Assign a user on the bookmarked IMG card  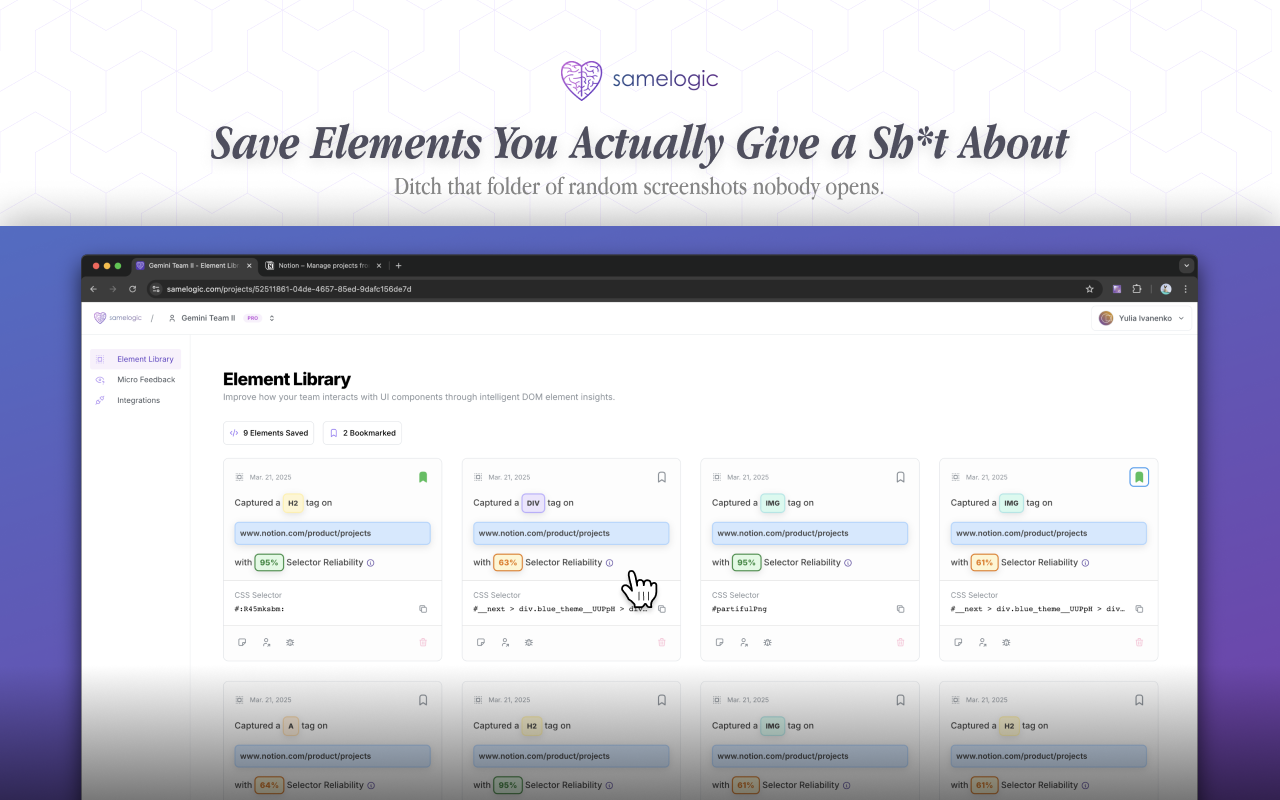[982, 642]
